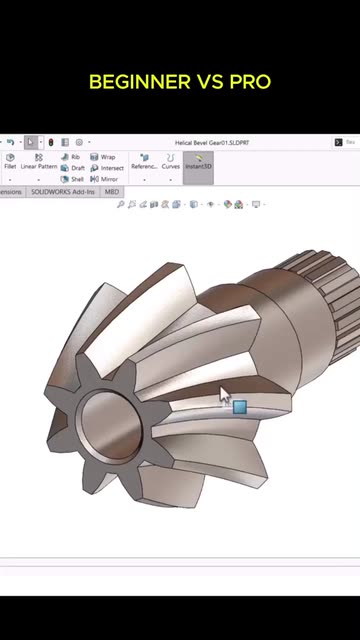Choose the Rib feature

click(70, 157)
